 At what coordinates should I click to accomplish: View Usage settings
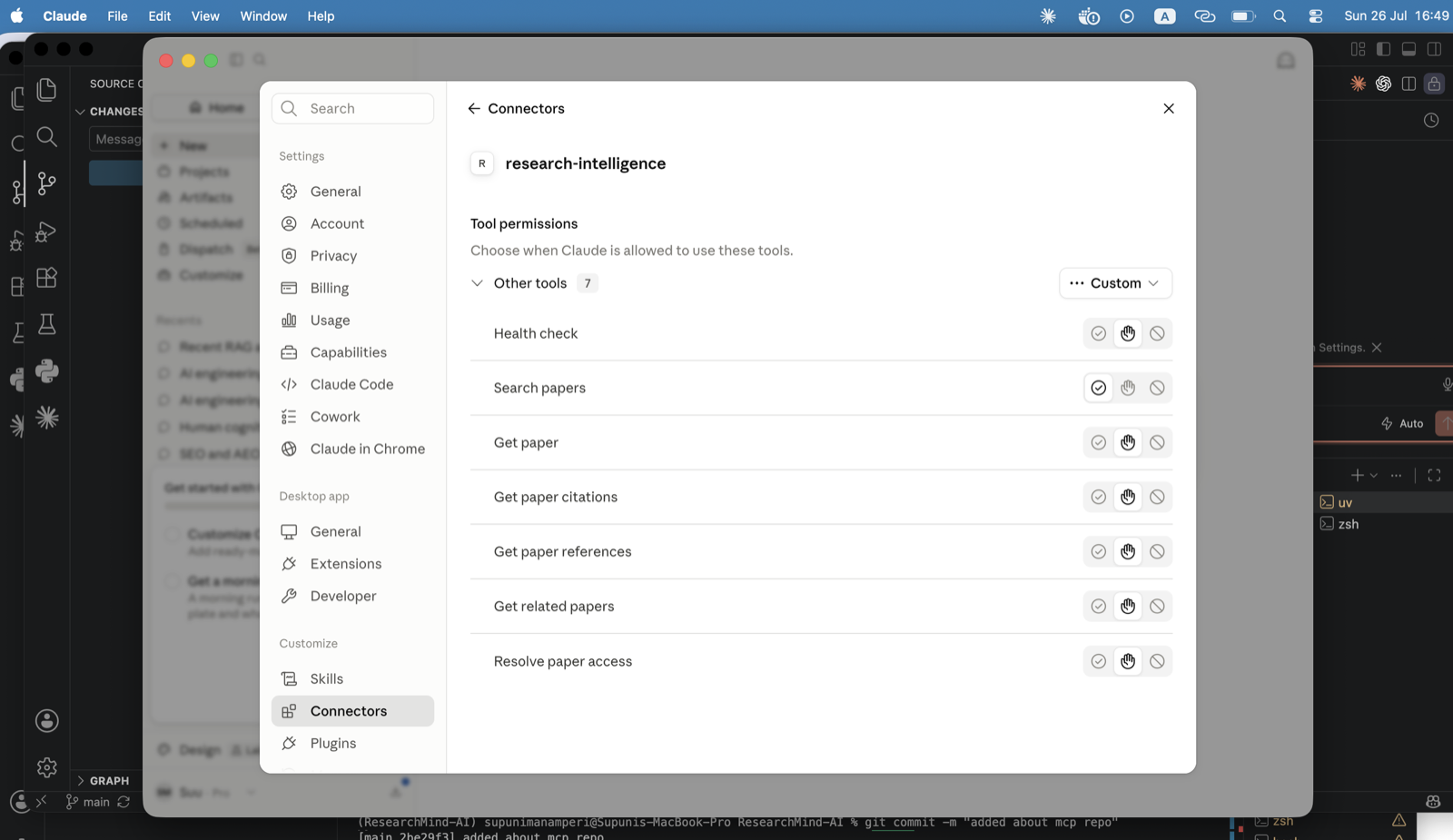pyautogui.click(x=352, y=321)
